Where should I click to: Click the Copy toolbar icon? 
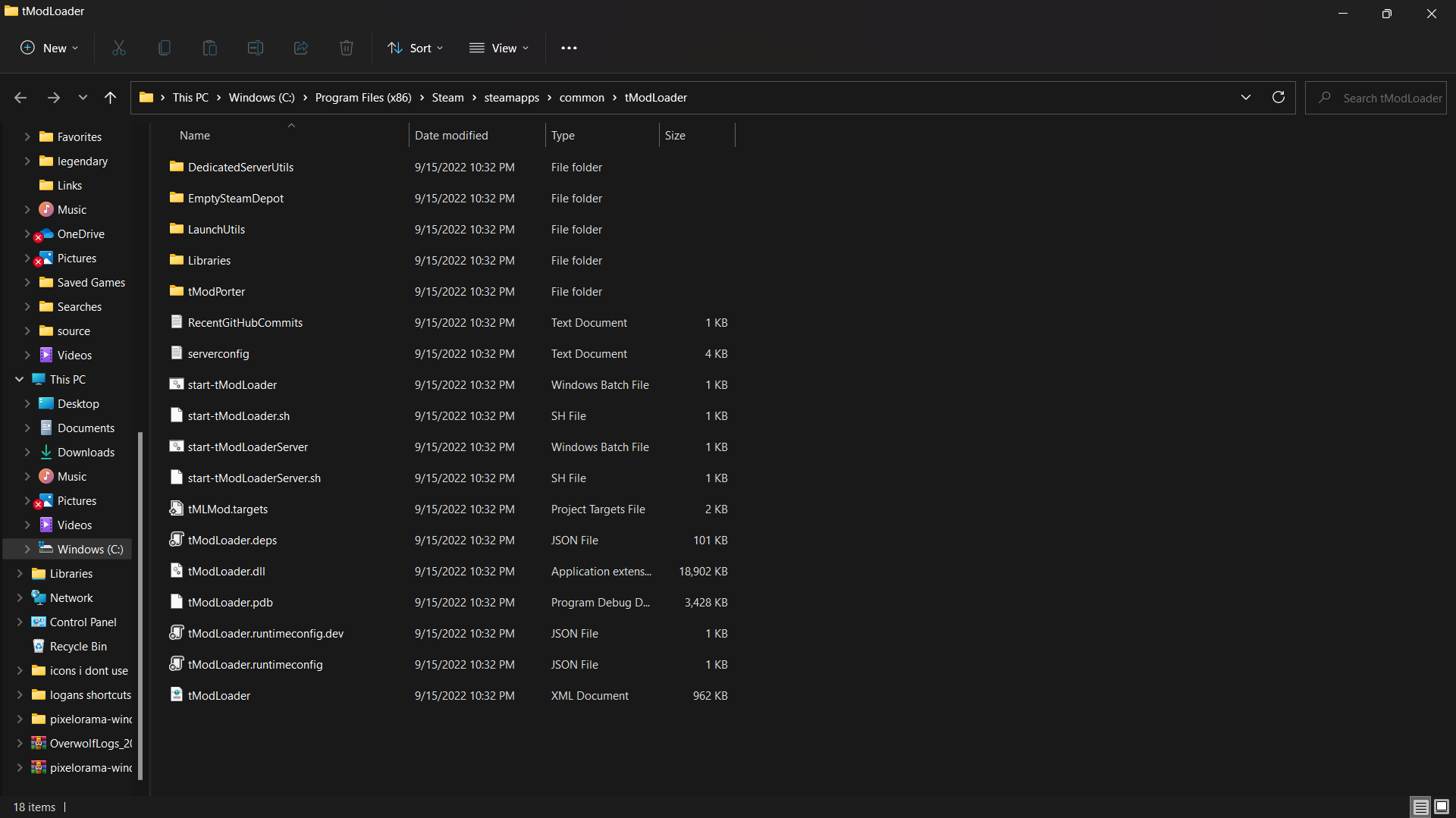pos(165,48)
